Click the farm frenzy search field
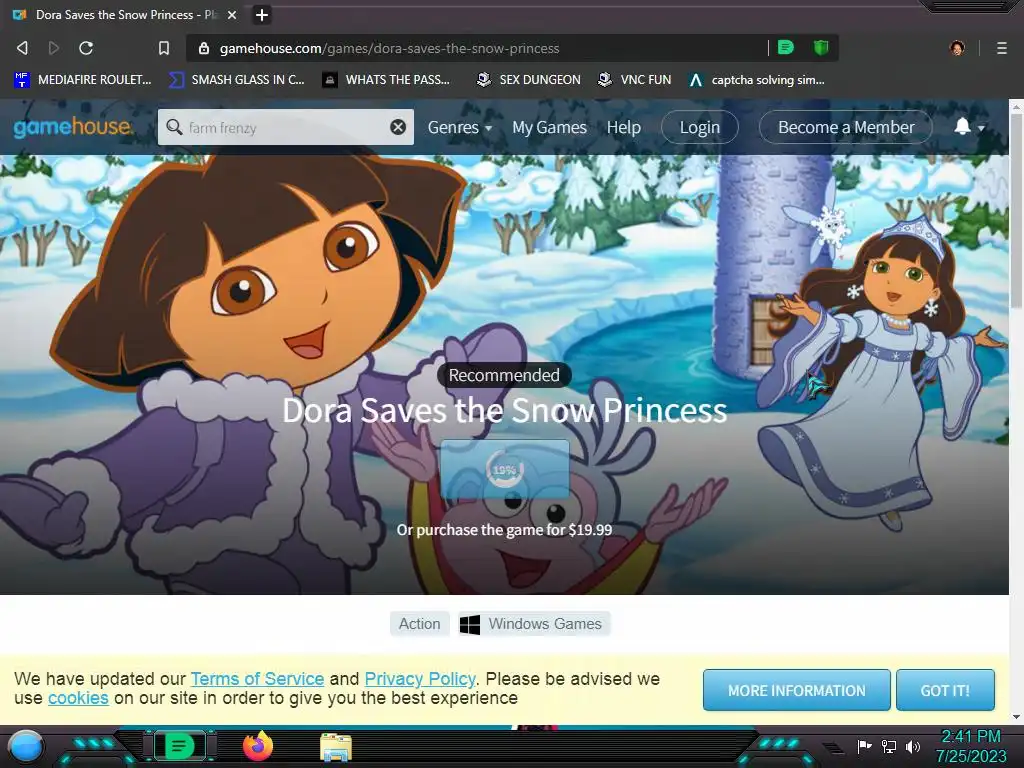This screenshot has height=768, width=1024. [x=285, y=127]
